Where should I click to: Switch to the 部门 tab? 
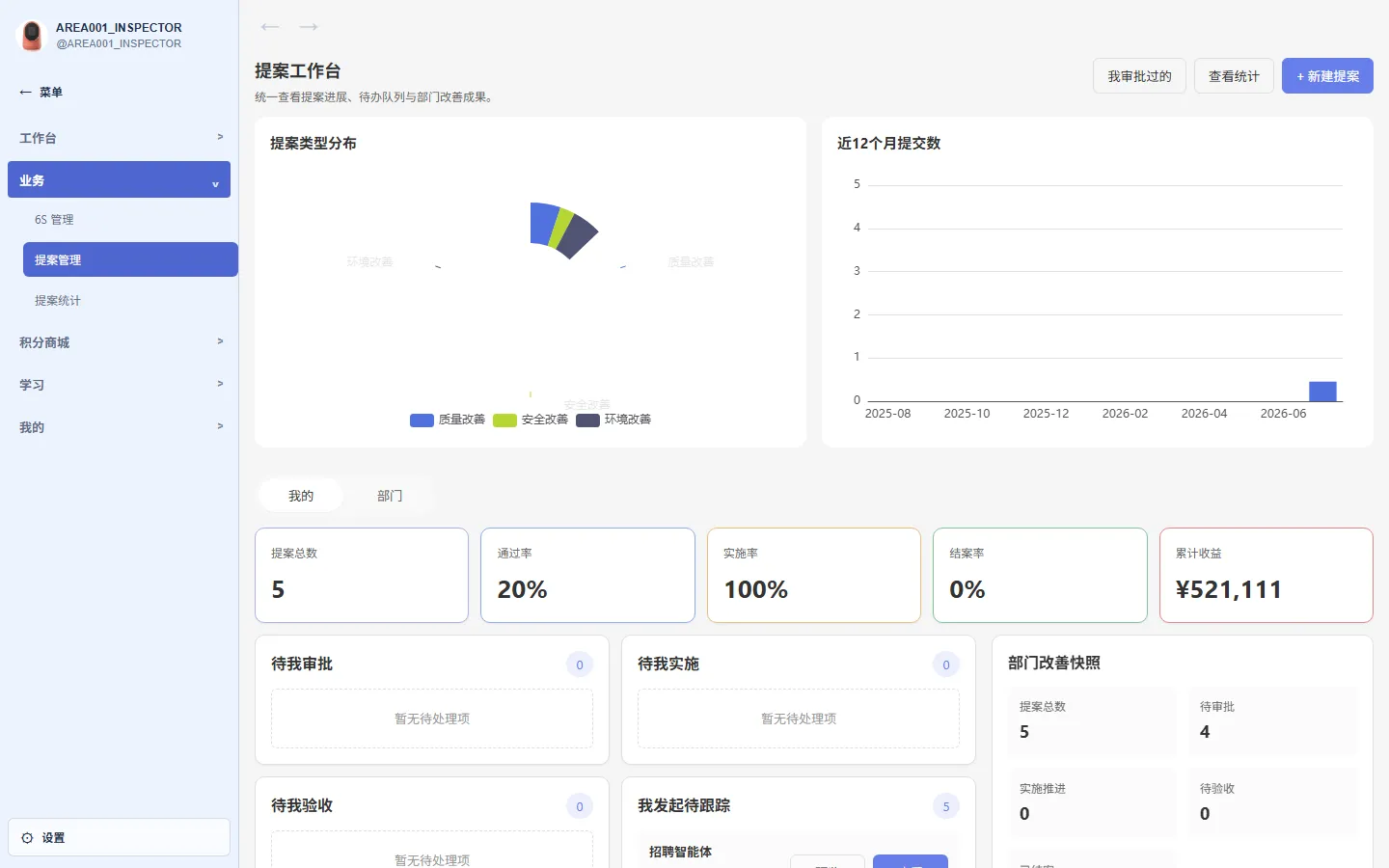[x=390, y=496]
